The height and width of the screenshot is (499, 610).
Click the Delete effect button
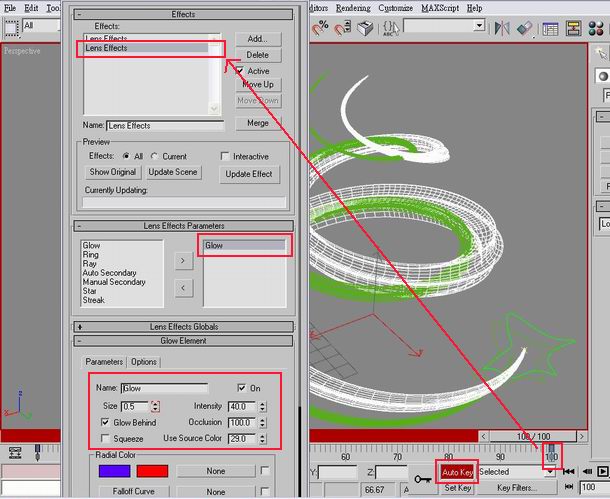pyautogui.click(x=258, y=55)
